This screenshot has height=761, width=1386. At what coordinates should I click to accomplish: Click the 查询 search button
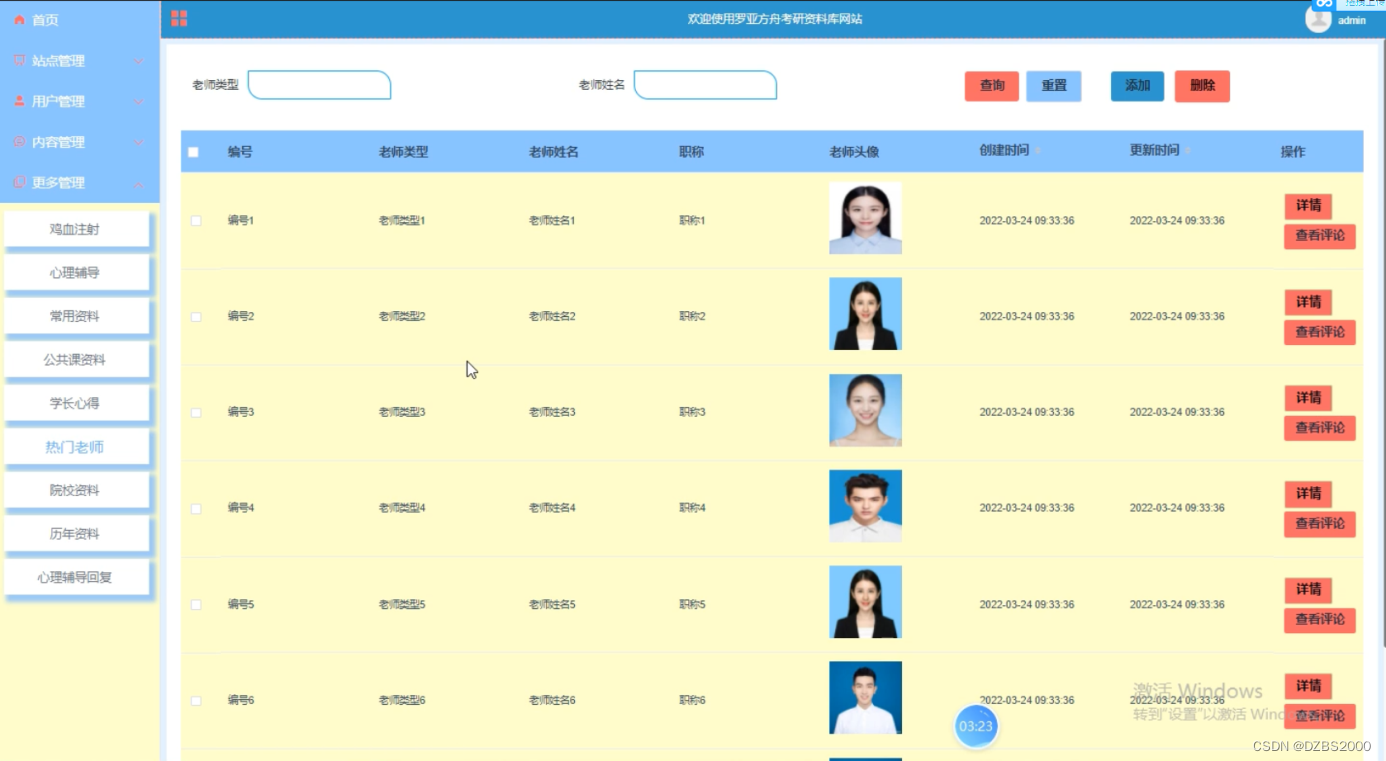point(992,86)
